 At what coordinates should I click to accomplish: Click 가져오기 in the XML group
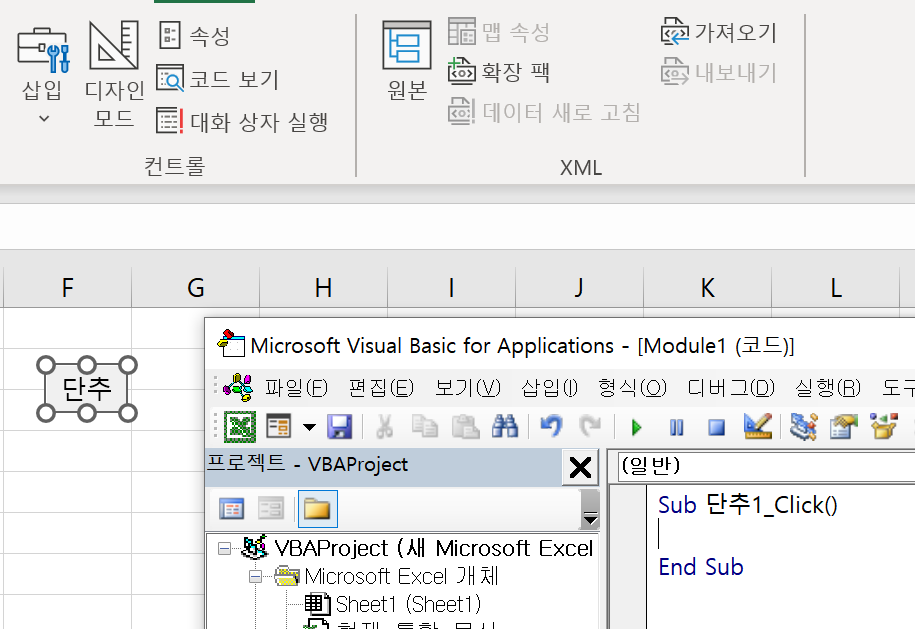[x=719, y=32]
